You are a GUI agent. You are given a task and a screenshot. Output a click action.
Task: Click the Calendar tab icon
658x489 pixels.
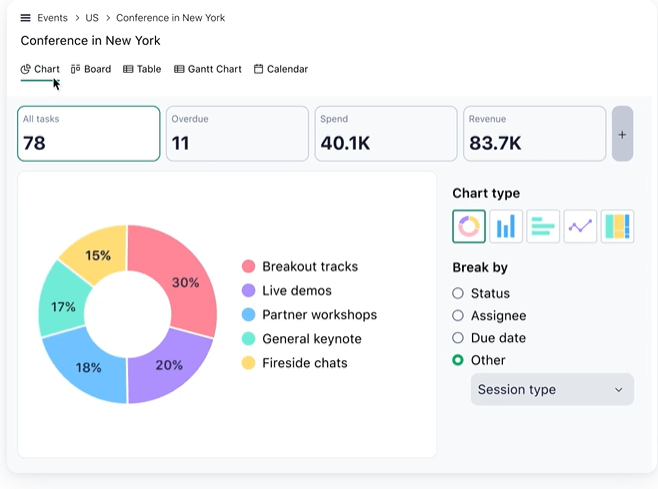258,69
